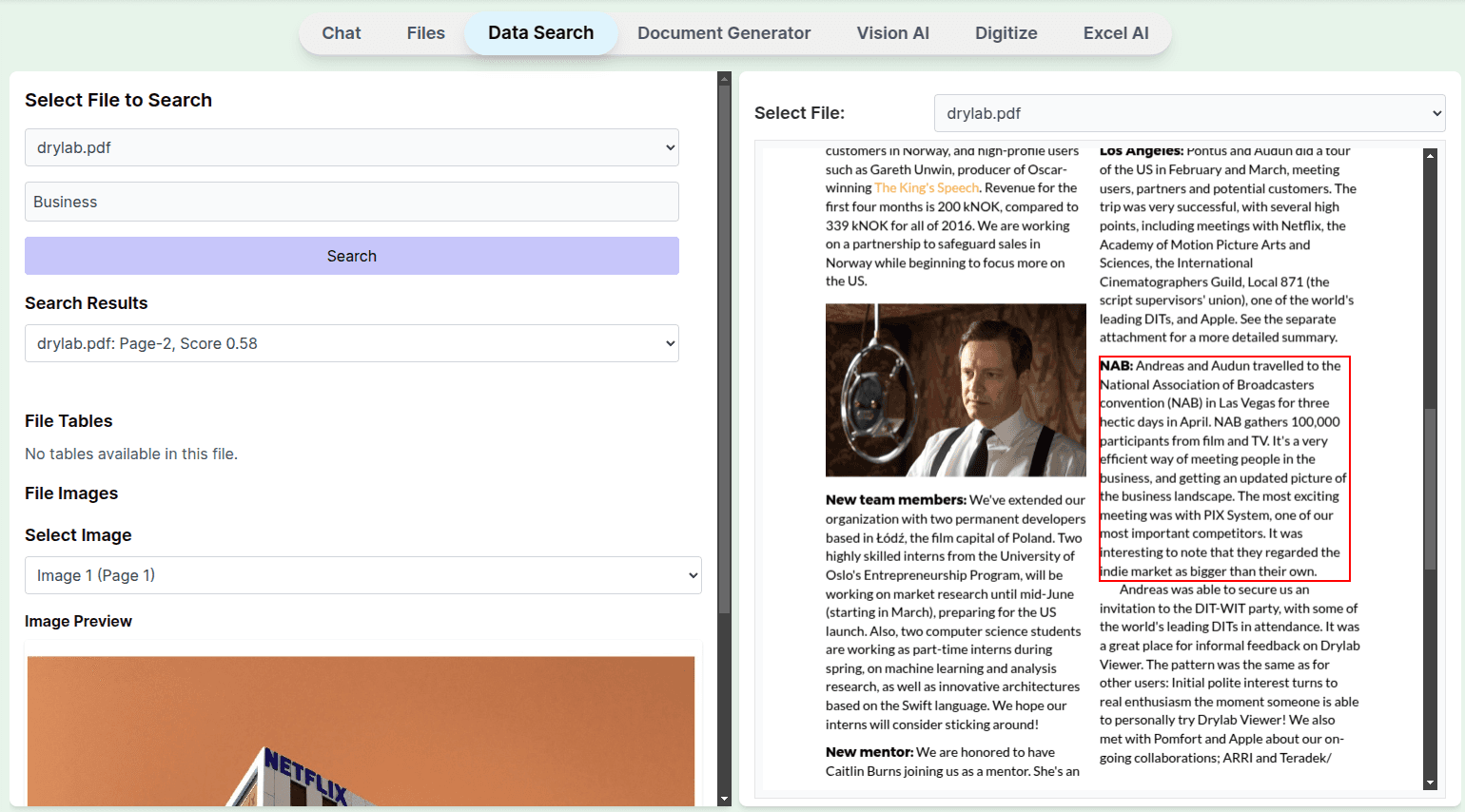The height and width of the screenshot is (812, 1465).
Task: Click The King's Speech photo in the PDF
Action: point(956,390)
